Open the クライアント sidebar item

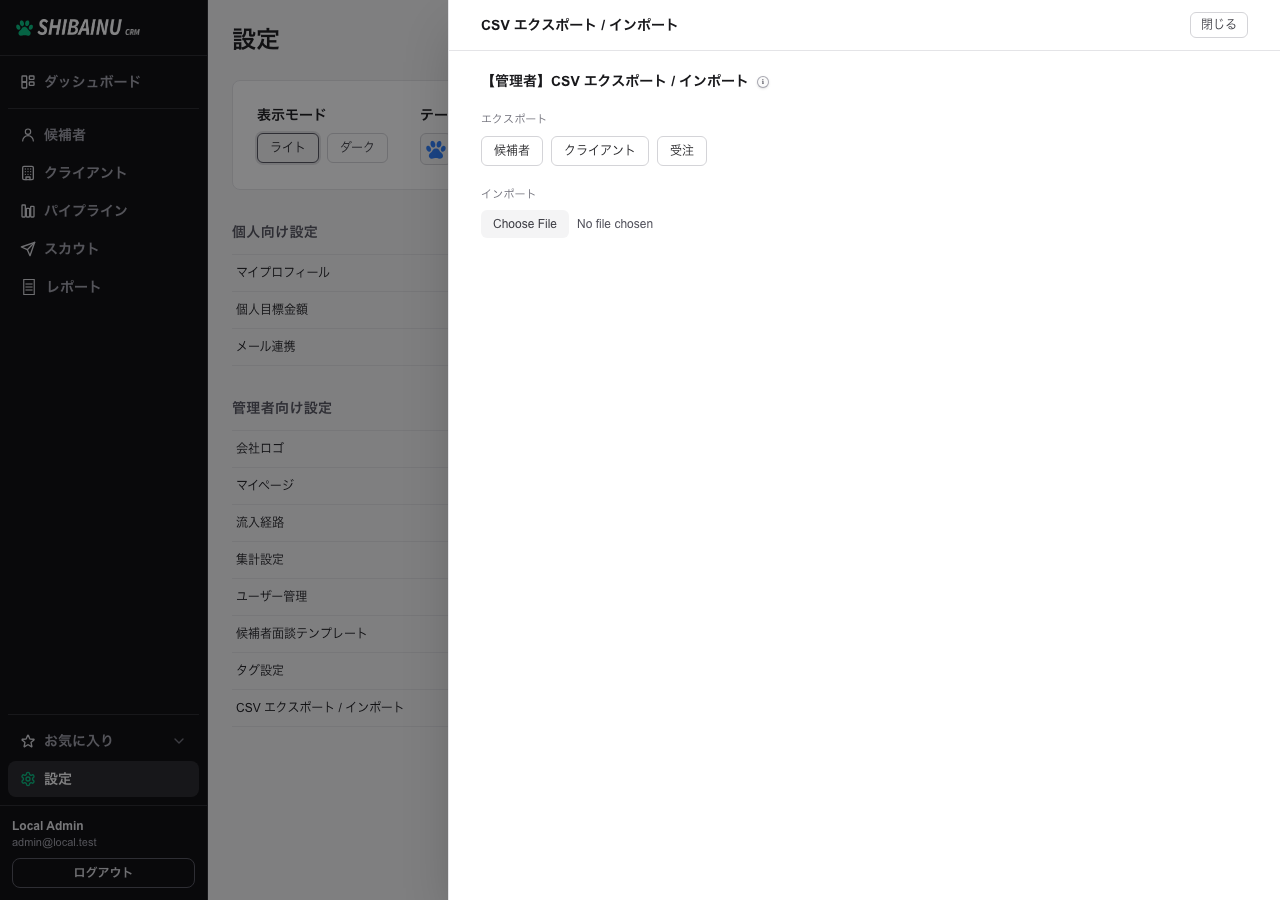coord(104,172)
